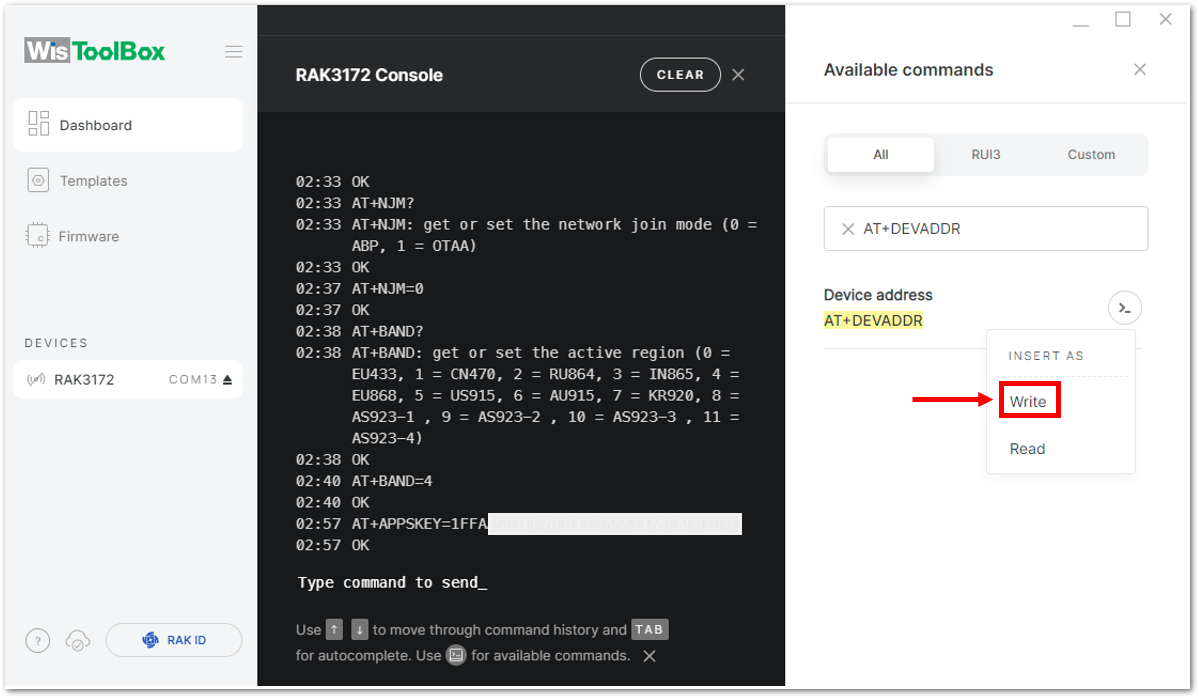Click the CLEAR console button

[x=680, y=75]
